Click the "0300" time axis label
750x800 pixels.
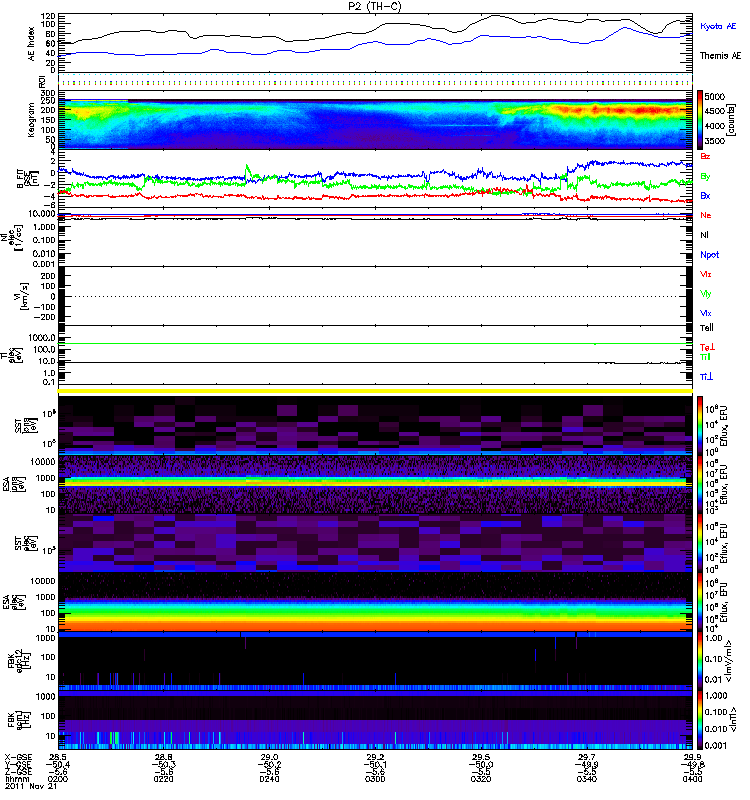375,779
